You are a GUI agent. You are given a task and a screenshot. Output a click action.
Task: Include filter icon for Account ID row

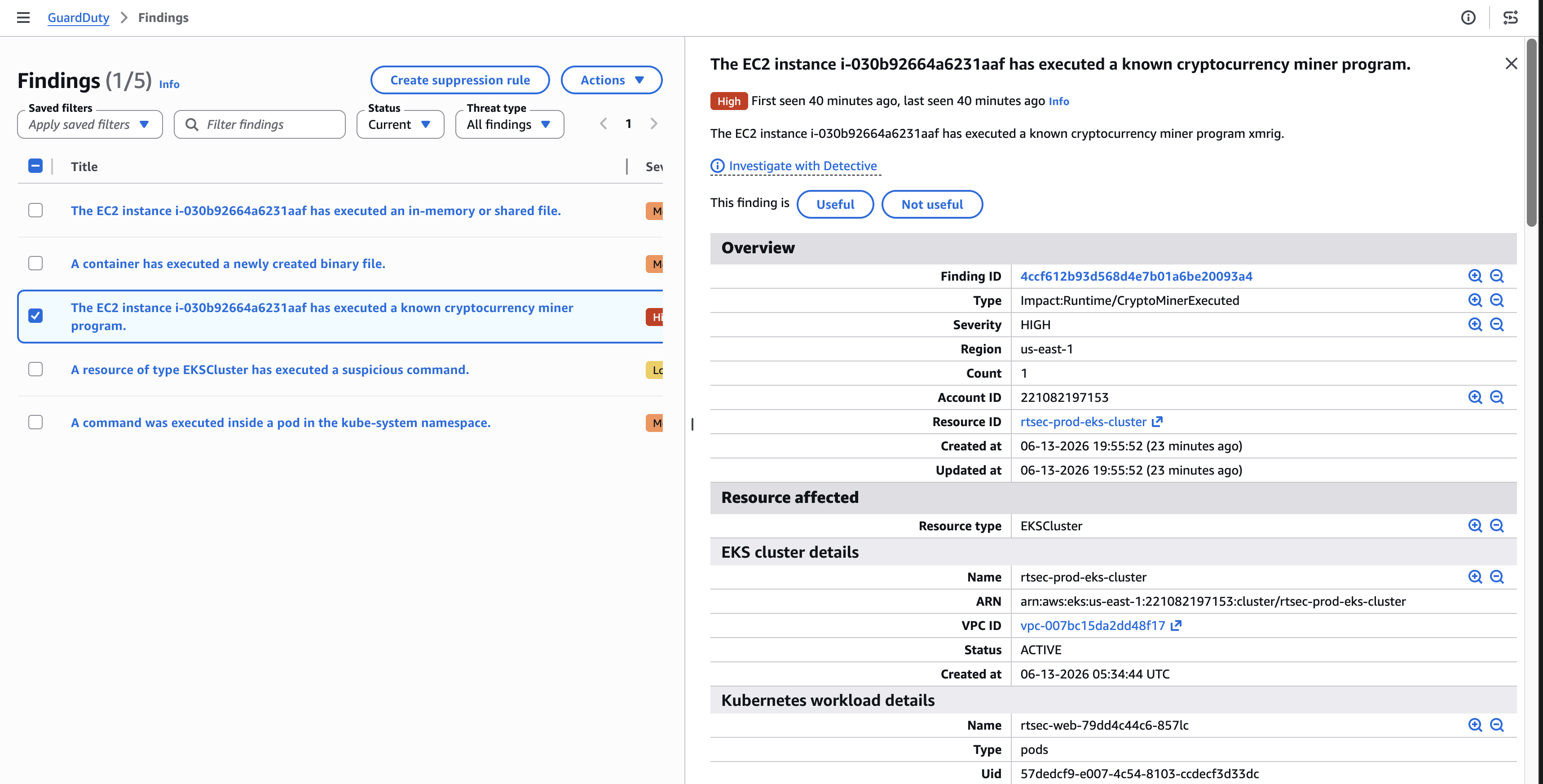point(1475,397)
